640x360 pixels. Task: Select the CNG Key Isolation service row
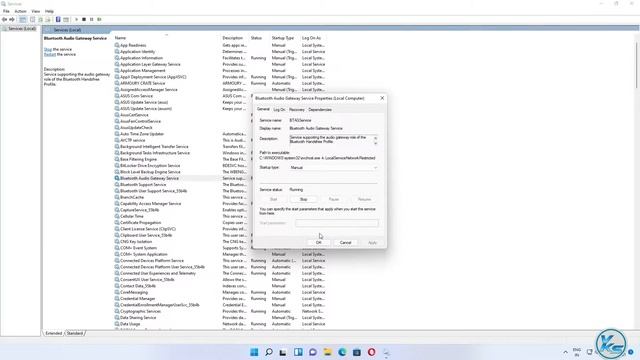tap(182, 242)
